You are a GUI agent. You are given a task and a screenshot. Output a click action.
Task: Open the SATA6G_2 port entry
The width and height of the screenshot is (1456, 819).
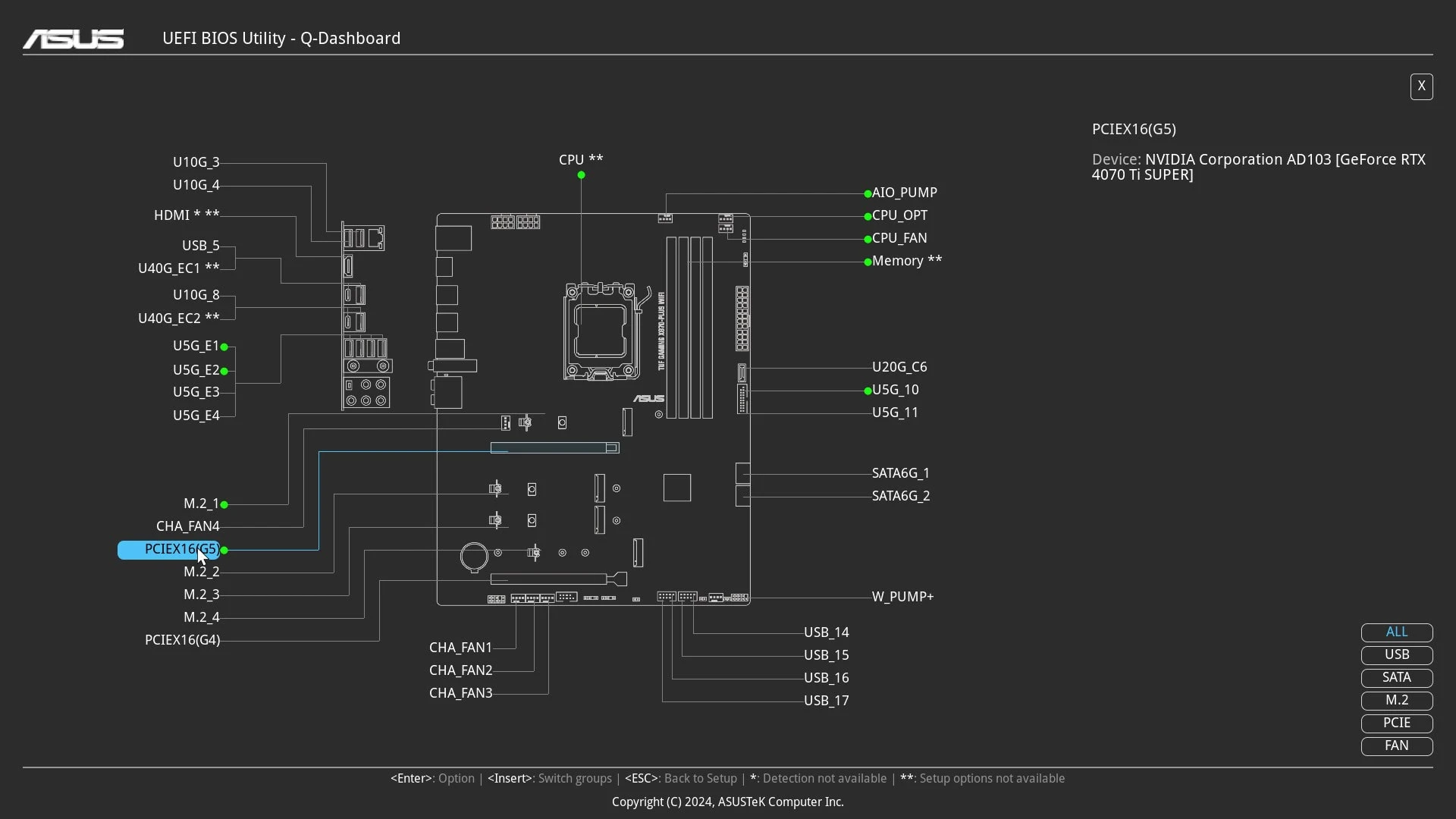(900, 496)
